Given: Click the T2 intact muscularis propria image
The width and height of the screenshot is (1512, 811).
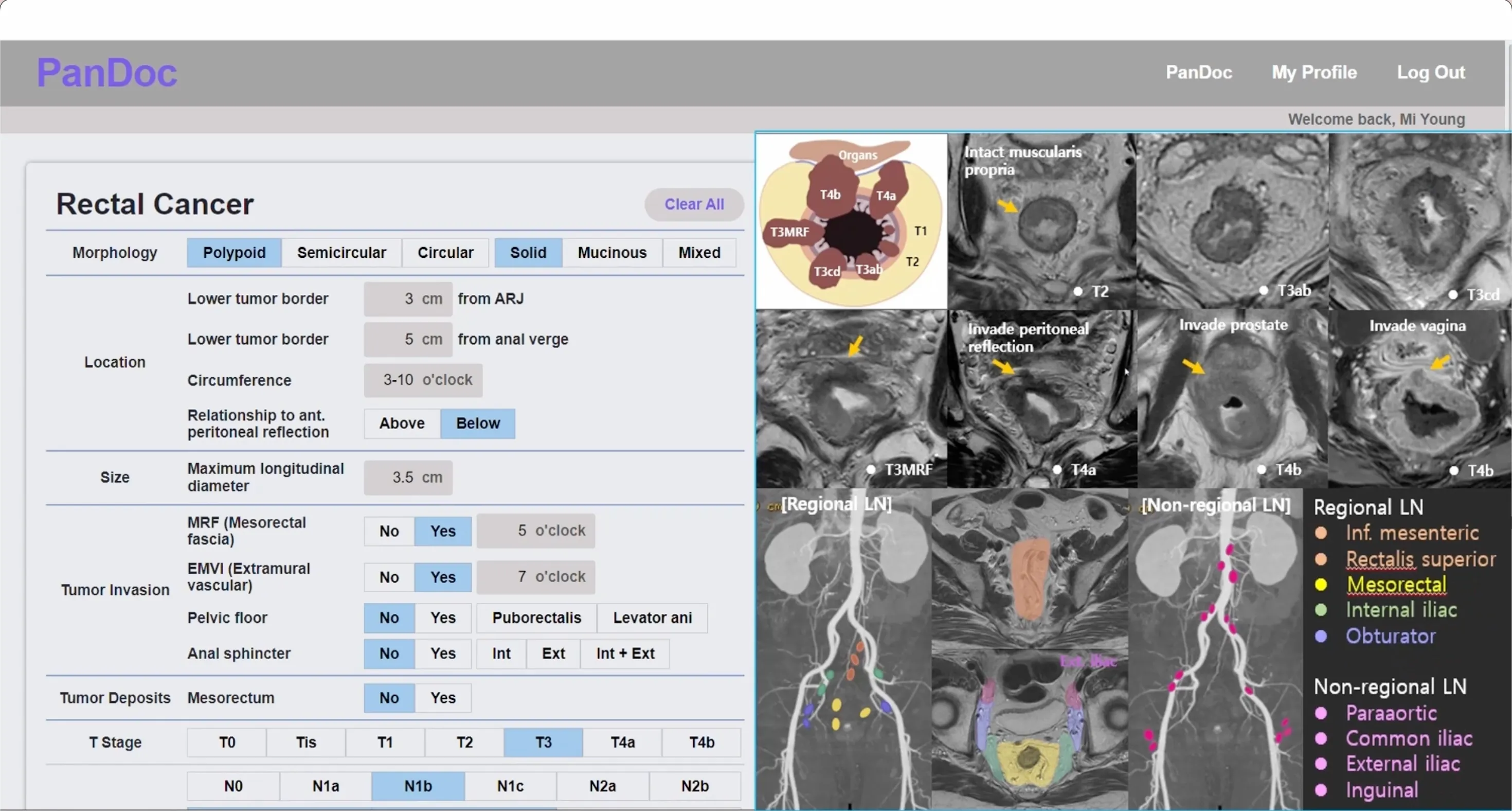Looking at the screenshot, I should click(1041, 221).
